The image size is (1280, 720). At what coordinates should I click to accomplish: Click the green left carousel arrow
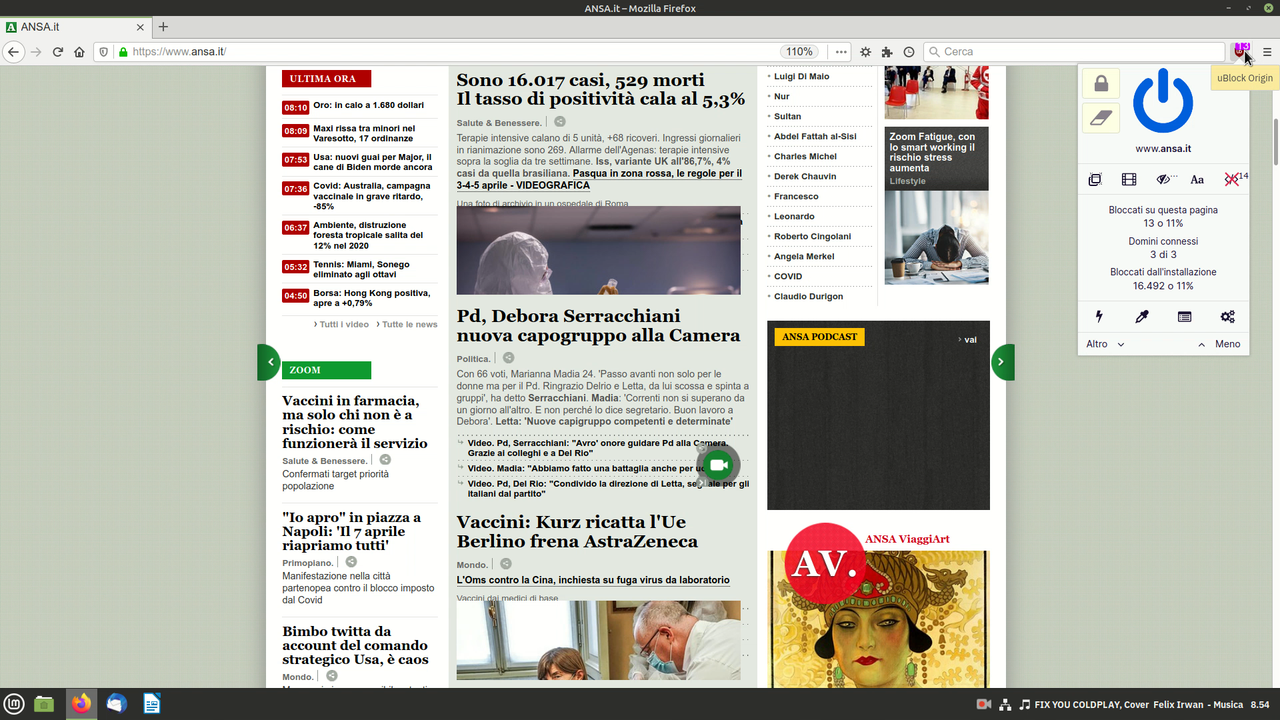click(268, 362)
